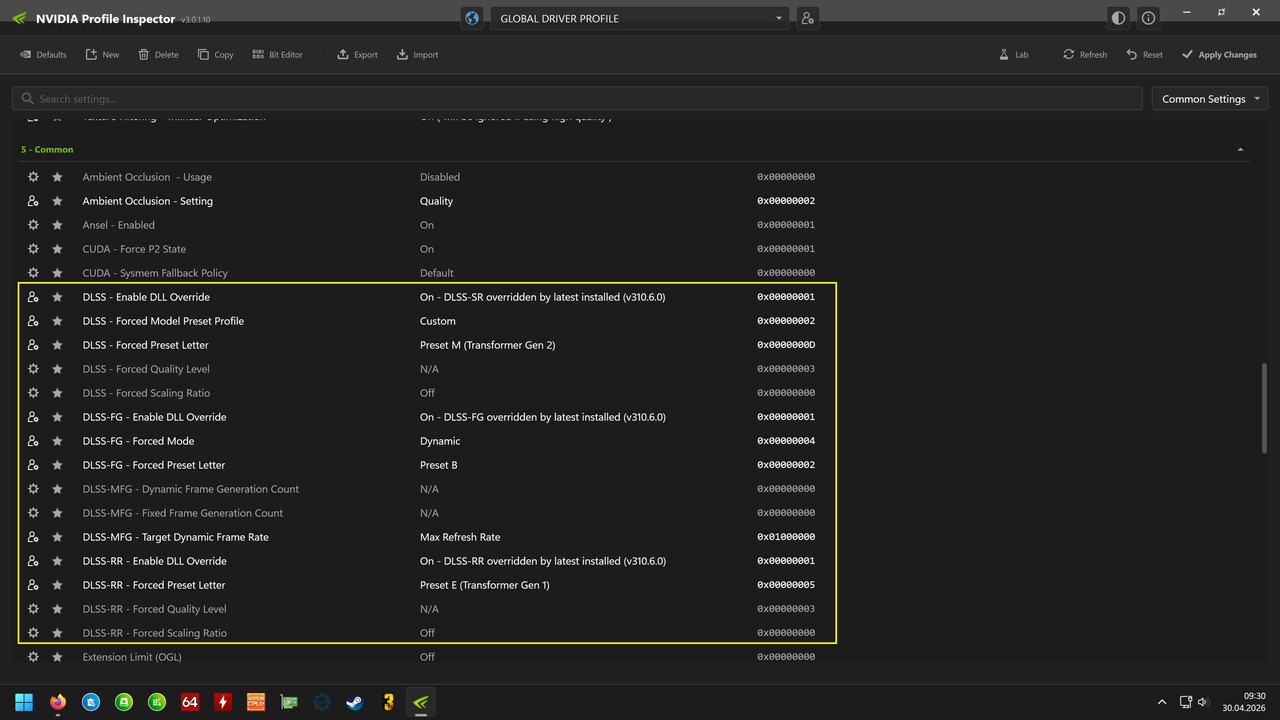Click the Bit Editor toolbar button
1280x720 pixels.
(x=277, y=55)
